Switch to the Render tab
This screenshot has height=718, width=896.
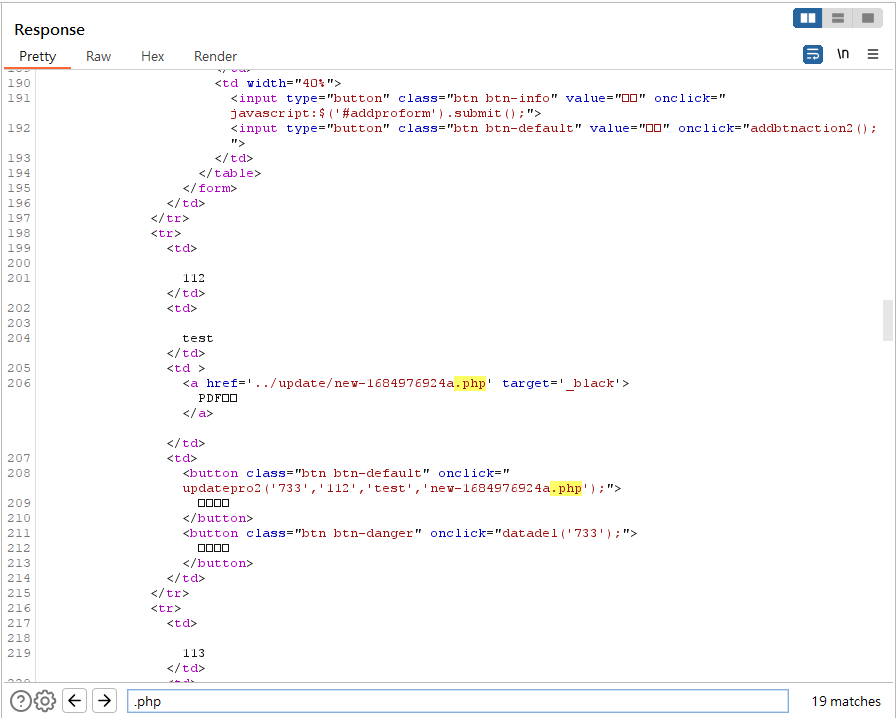(x=215, y=56)
